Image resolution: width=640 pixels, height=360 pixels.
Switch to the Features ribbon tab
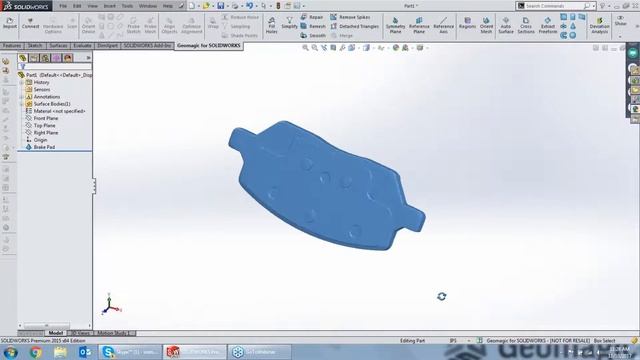click(12, 46)
